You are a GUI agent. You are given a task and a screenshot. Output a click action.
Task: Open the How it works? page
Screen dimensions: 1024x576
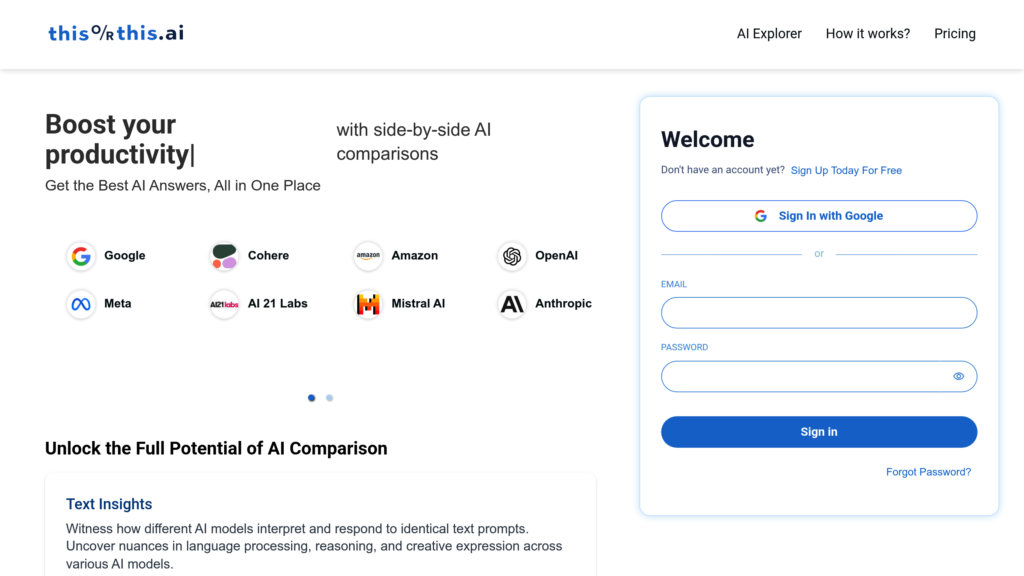(x=868, y=34)
